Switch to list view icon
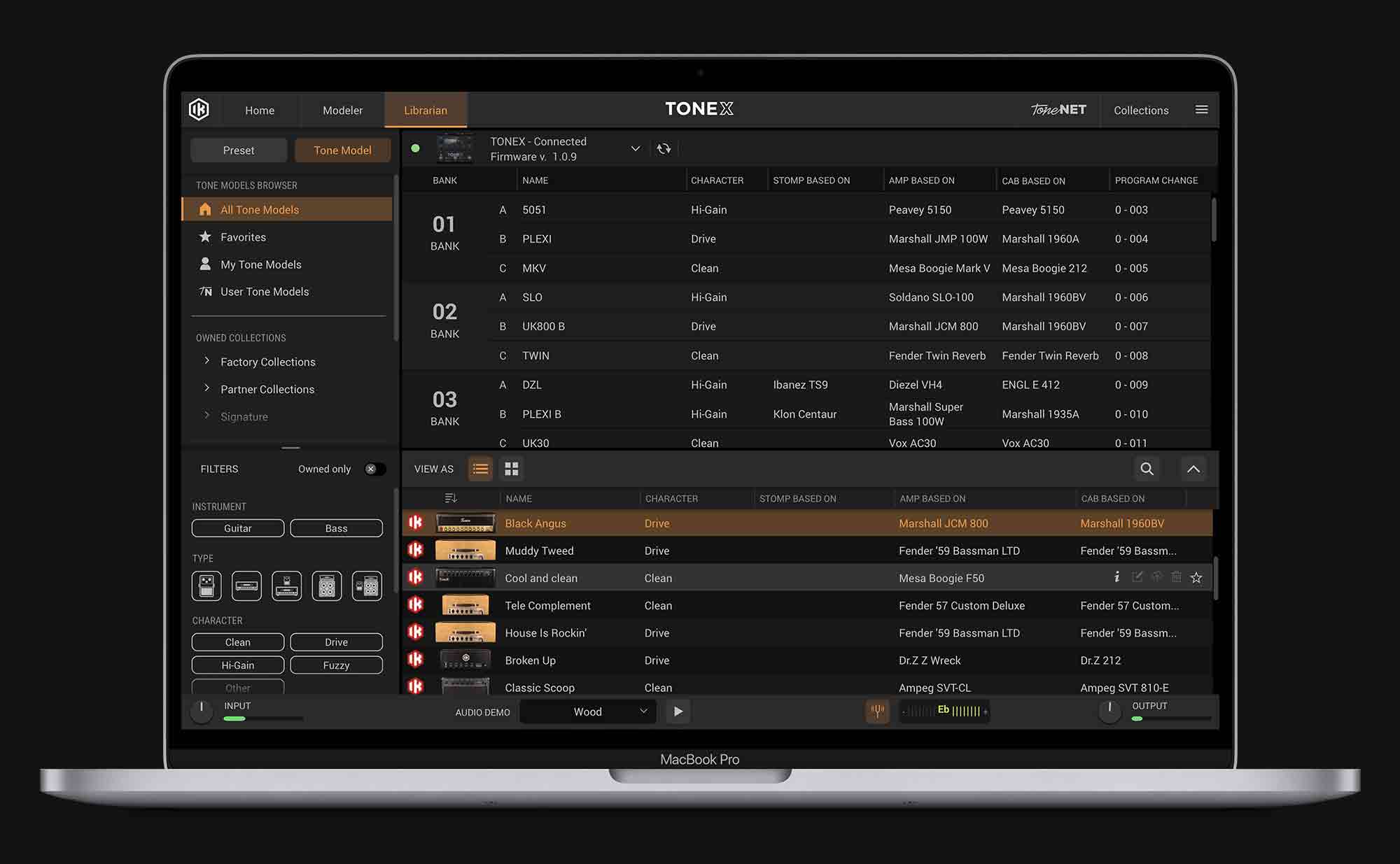The image size is (1400, 864). pos(480,469)
